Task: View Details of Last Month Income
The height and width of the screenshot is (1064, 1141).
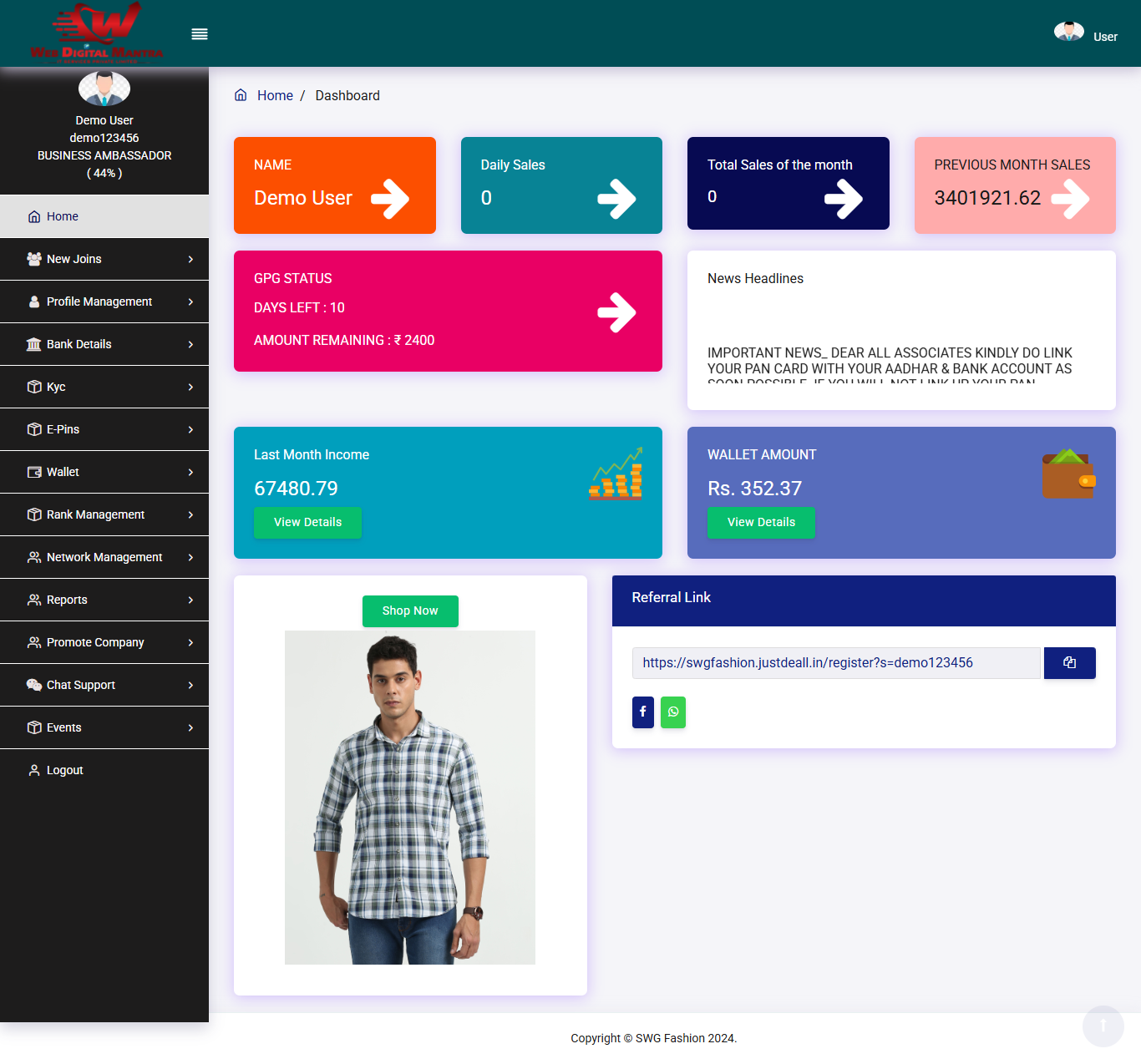Action: click(307, 523)
